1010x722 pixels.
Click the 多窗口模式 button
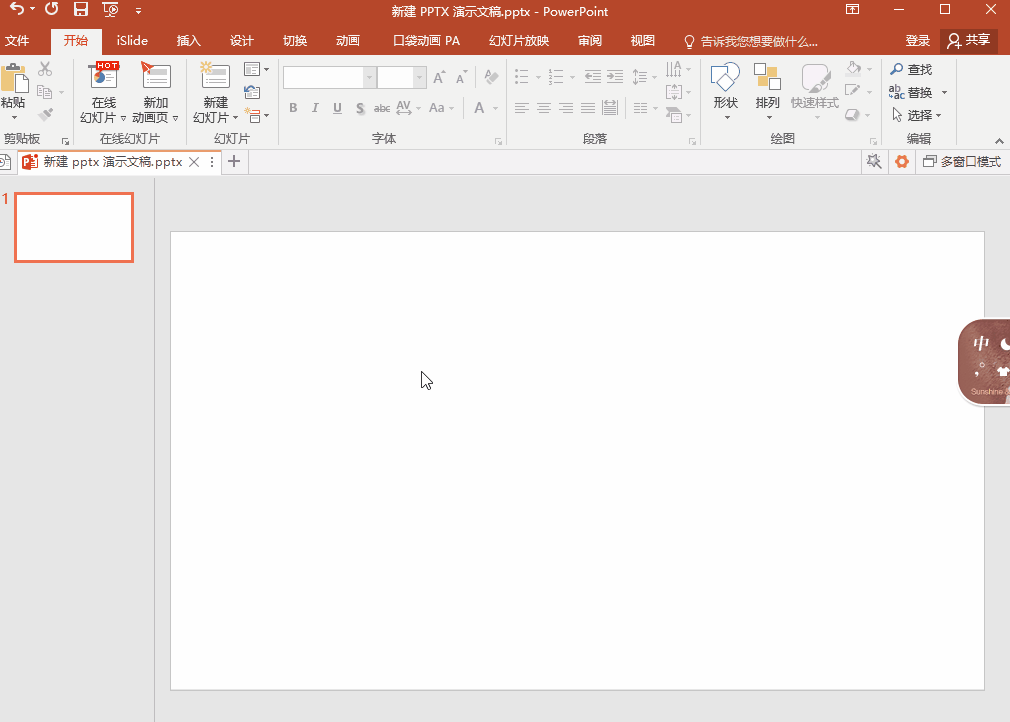click(x=961, y=162)
